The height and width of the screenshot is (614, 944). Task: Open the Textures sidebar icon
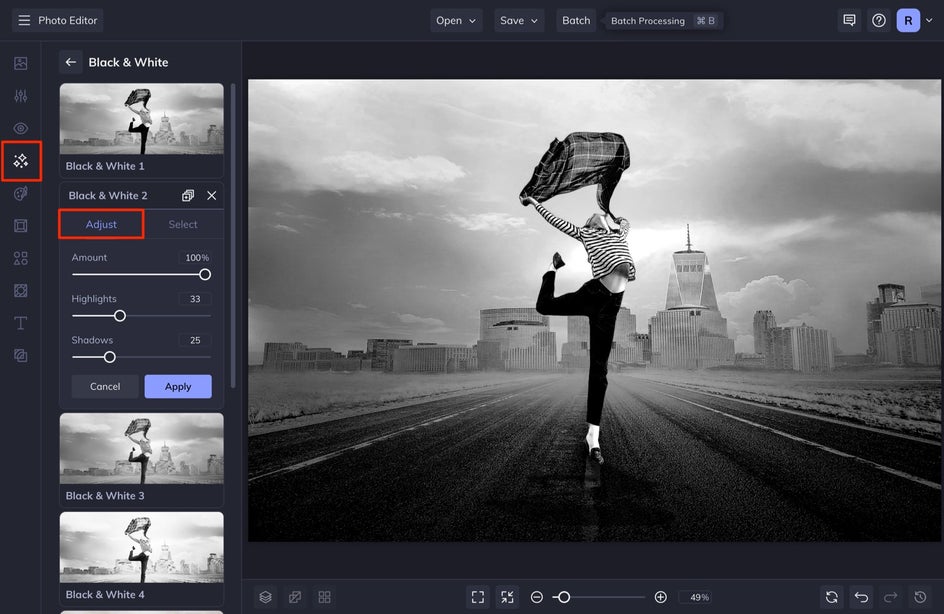(20, 291)
